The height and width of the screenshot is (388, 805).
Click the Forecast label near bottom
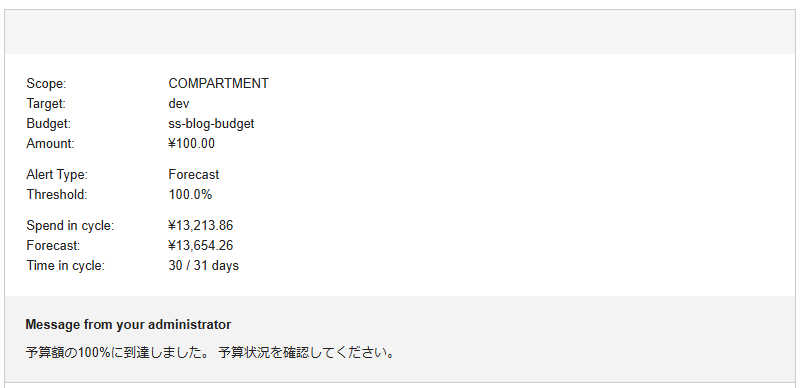pyautogui.click(x=53, y=245)
